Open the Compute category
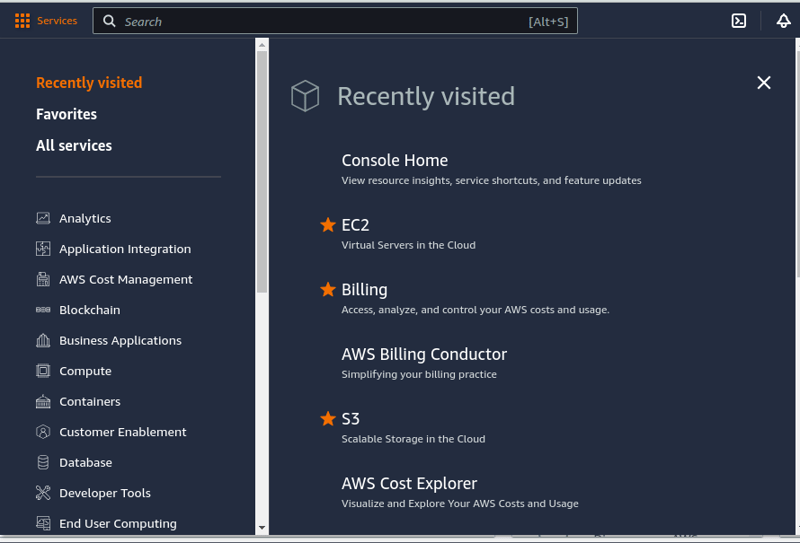This screenshot has height=543, width=800. tap(85, 371)
